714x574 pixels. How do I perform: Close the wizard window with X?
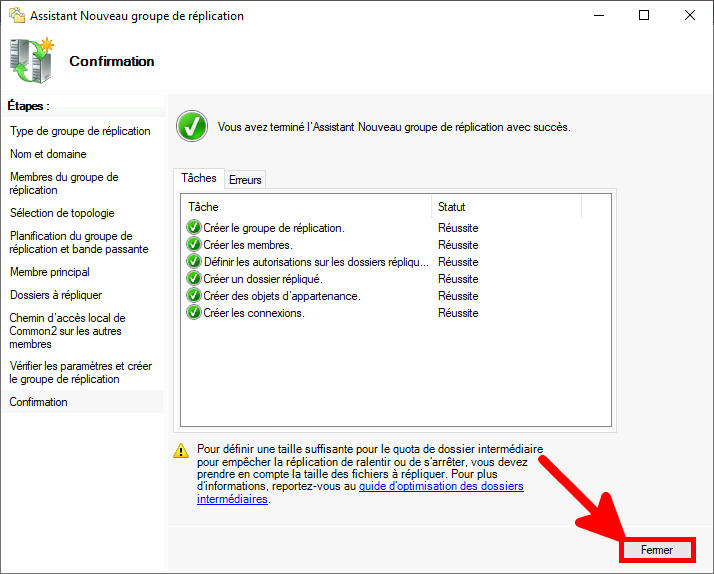pos(689,15)
